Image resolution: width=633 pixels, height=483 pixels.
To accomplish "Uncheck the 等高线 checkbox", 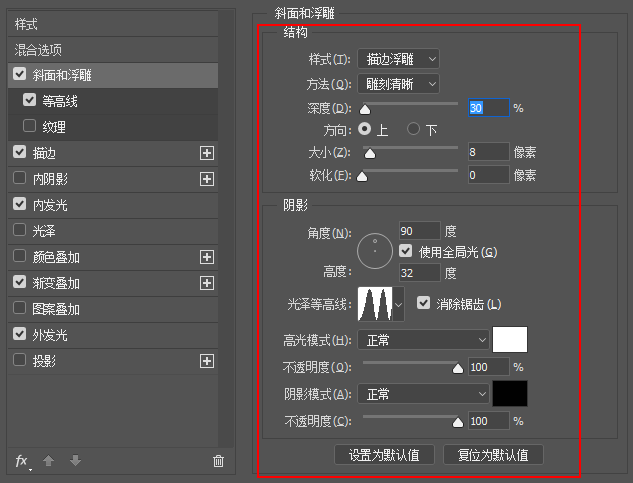I will (x=29, y=100).
